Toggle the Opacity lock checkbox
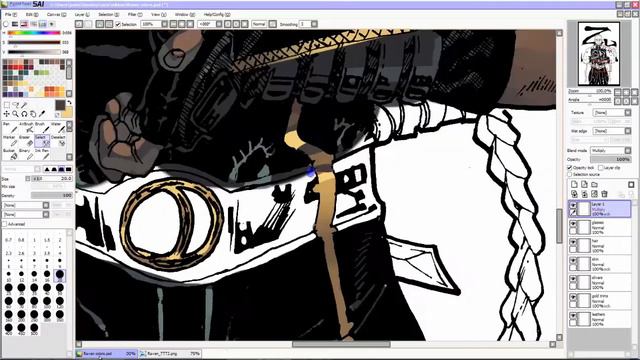Viewport: 640px width, 360px height. [570, 168]
